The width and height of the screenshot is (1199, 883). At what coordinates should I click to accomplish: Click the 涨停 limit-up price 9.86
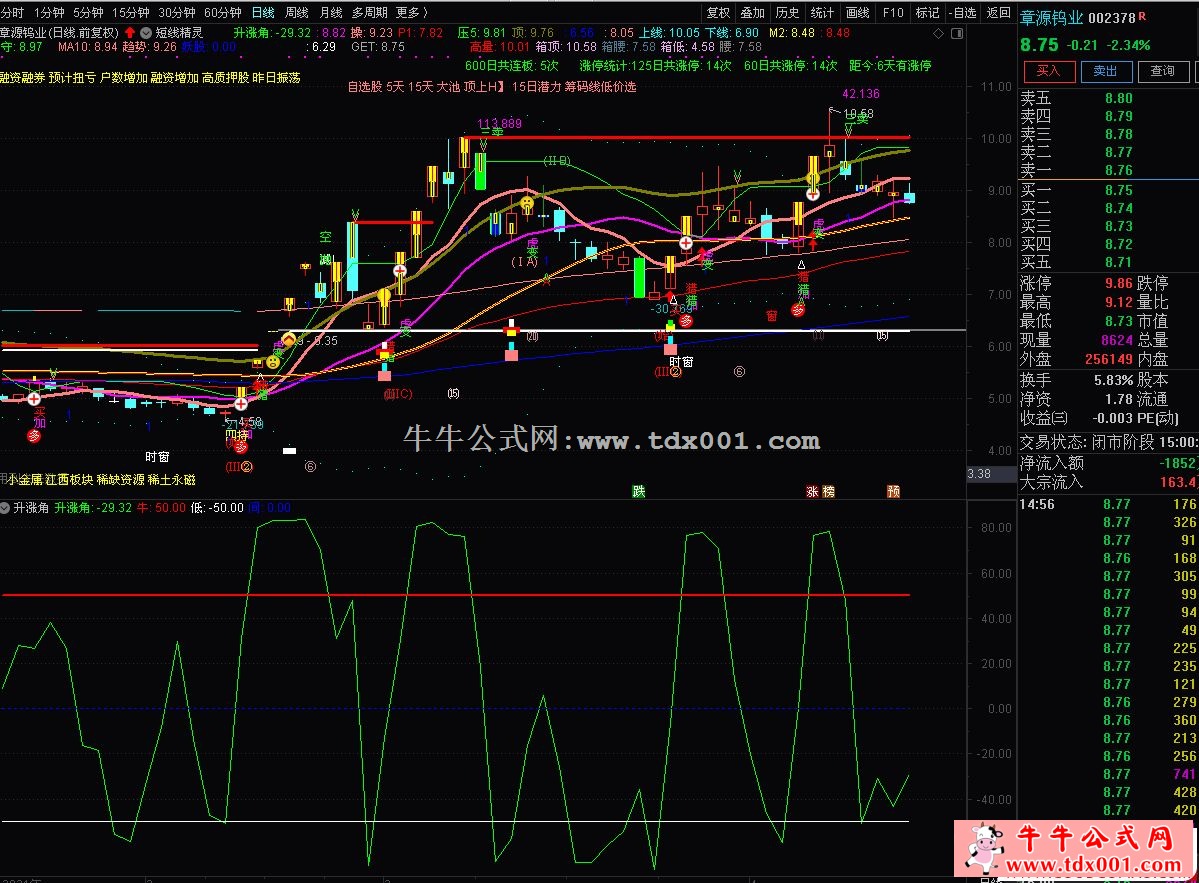[x=1118, y=283]
